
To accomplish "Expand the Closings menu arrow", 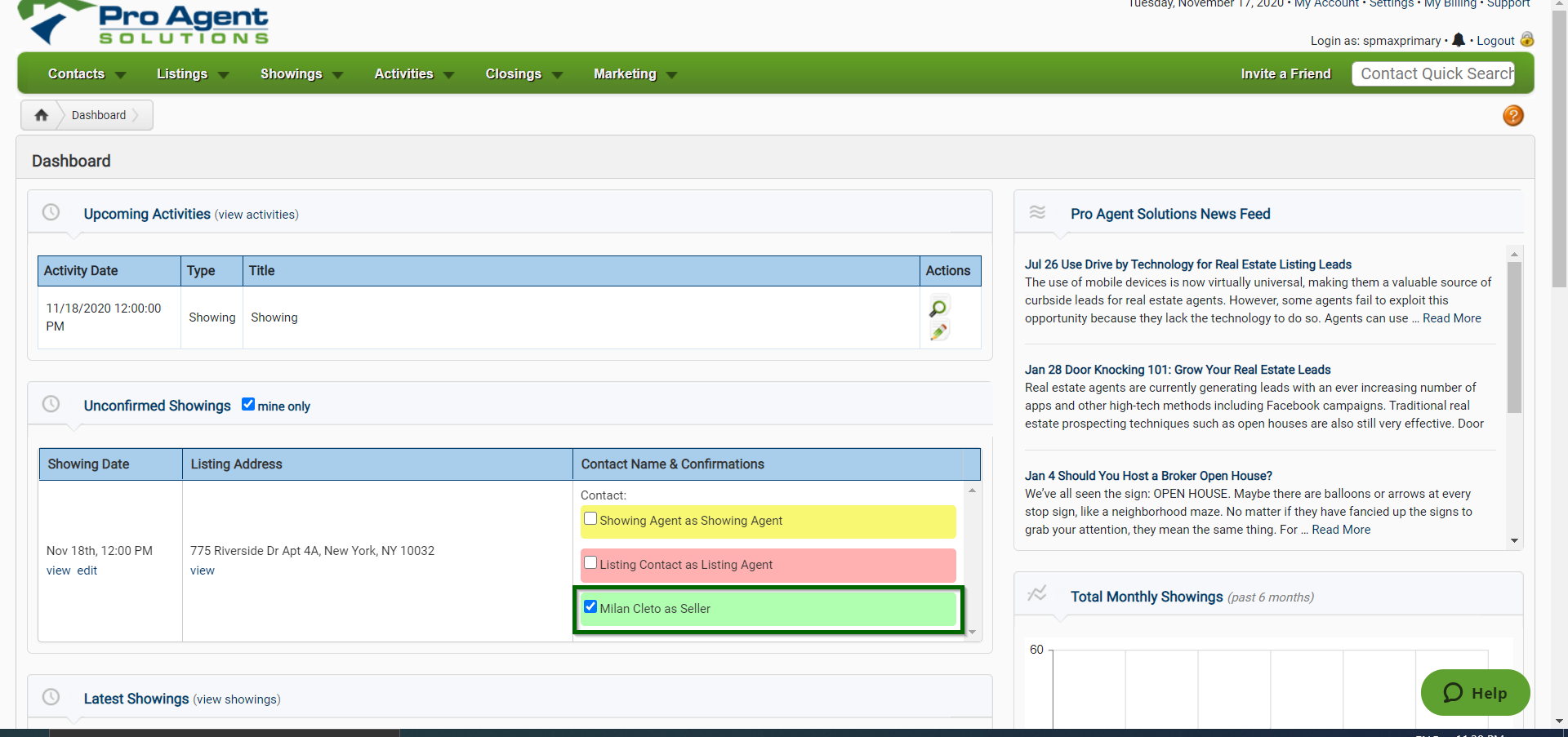I will [558, 75].
